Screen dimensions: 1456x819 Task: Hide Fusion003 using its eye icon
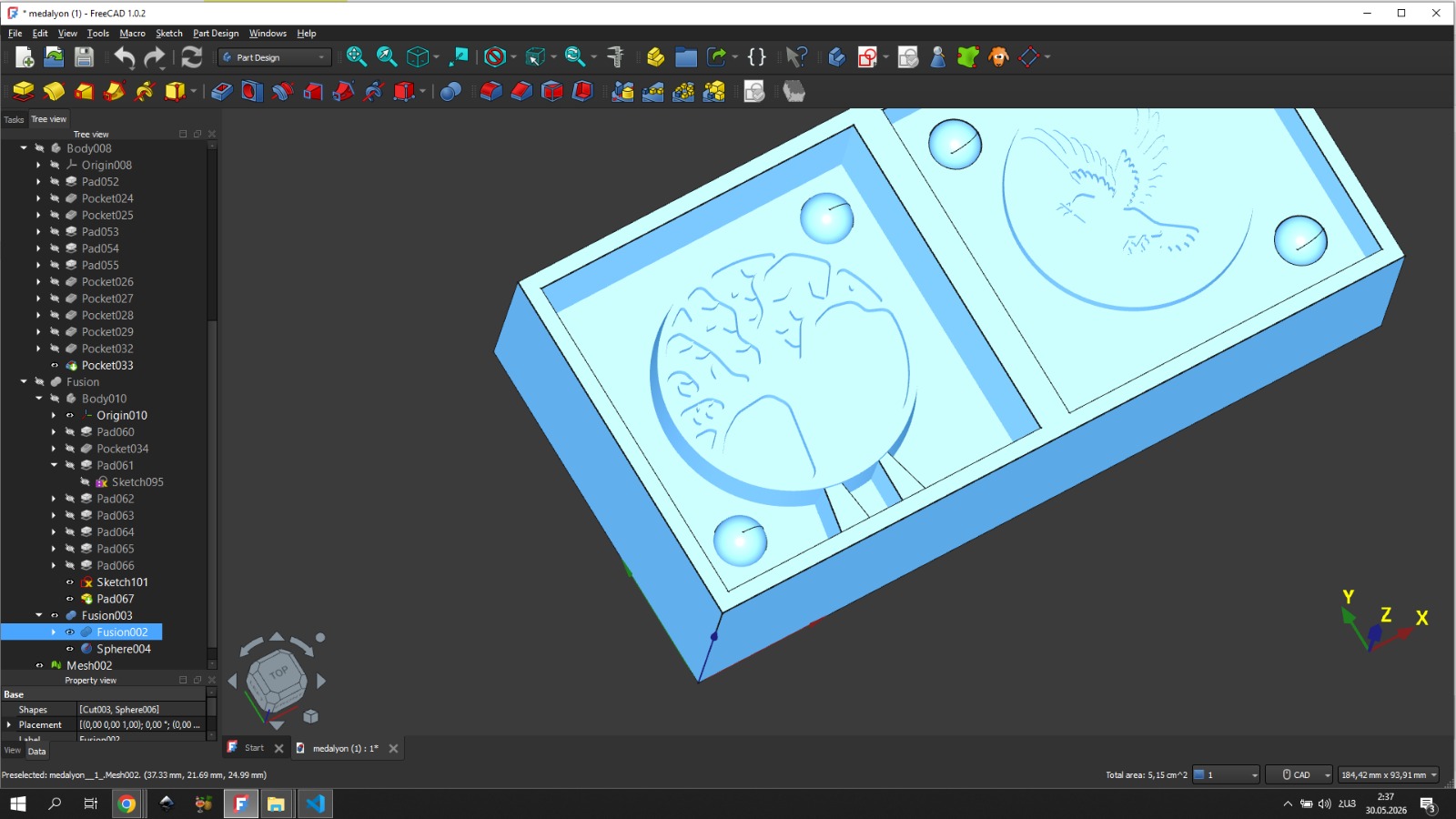55,616
